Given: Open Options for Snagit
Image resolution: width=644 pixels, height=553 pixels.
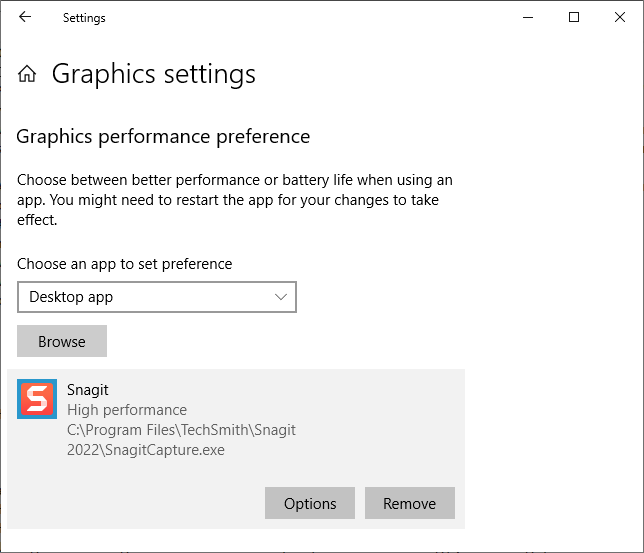Looking at the screenshot, I should click(309, 503).
